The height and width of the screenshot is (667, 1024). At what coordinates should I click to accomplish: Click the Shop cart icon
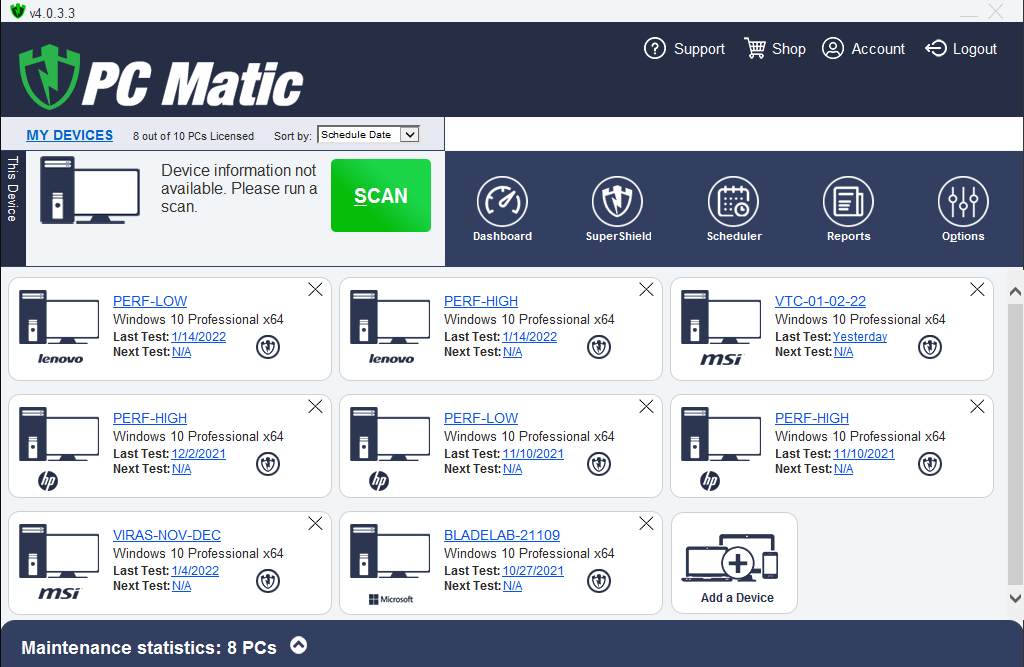point(755,48)
